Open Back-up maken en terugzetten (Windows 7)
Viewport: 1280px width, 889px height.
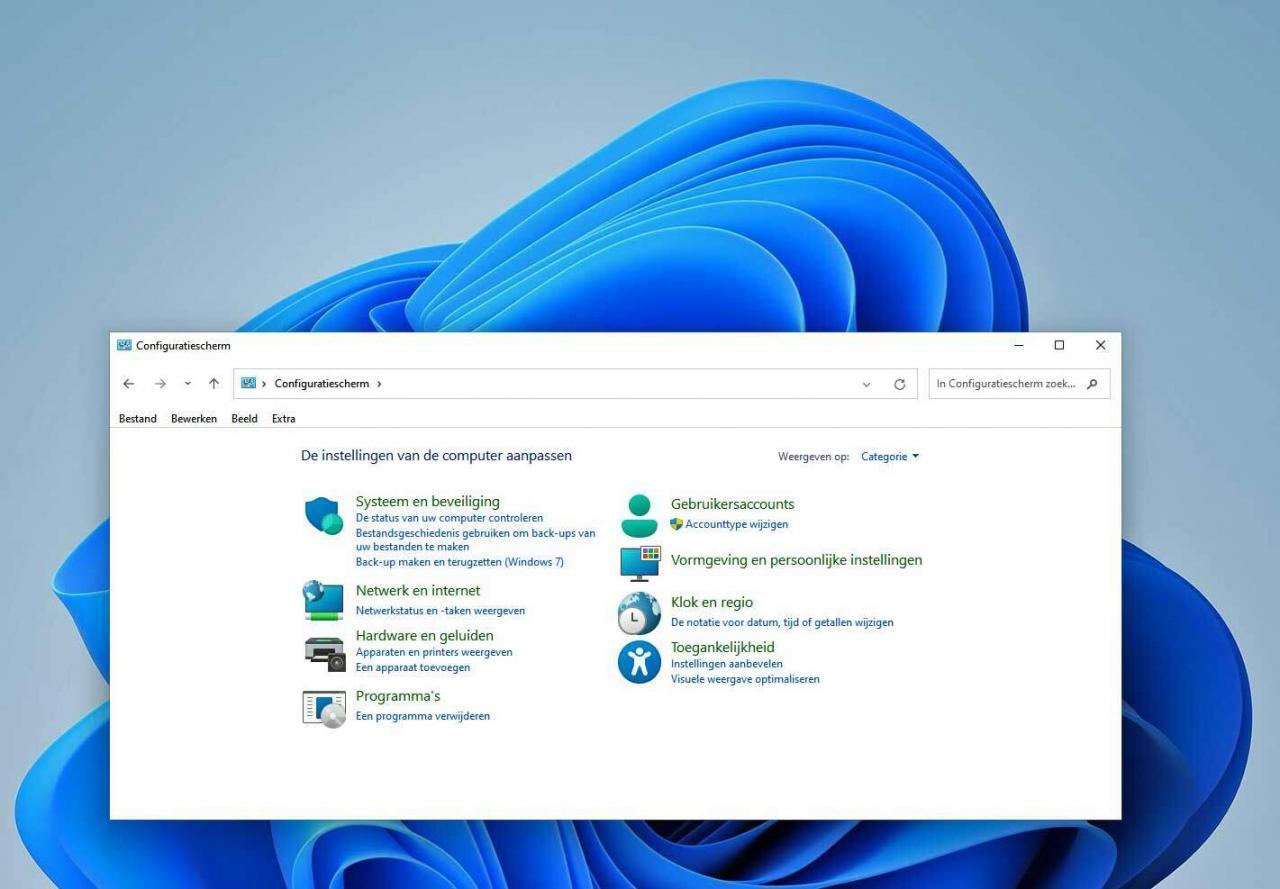tap(460, 561)
